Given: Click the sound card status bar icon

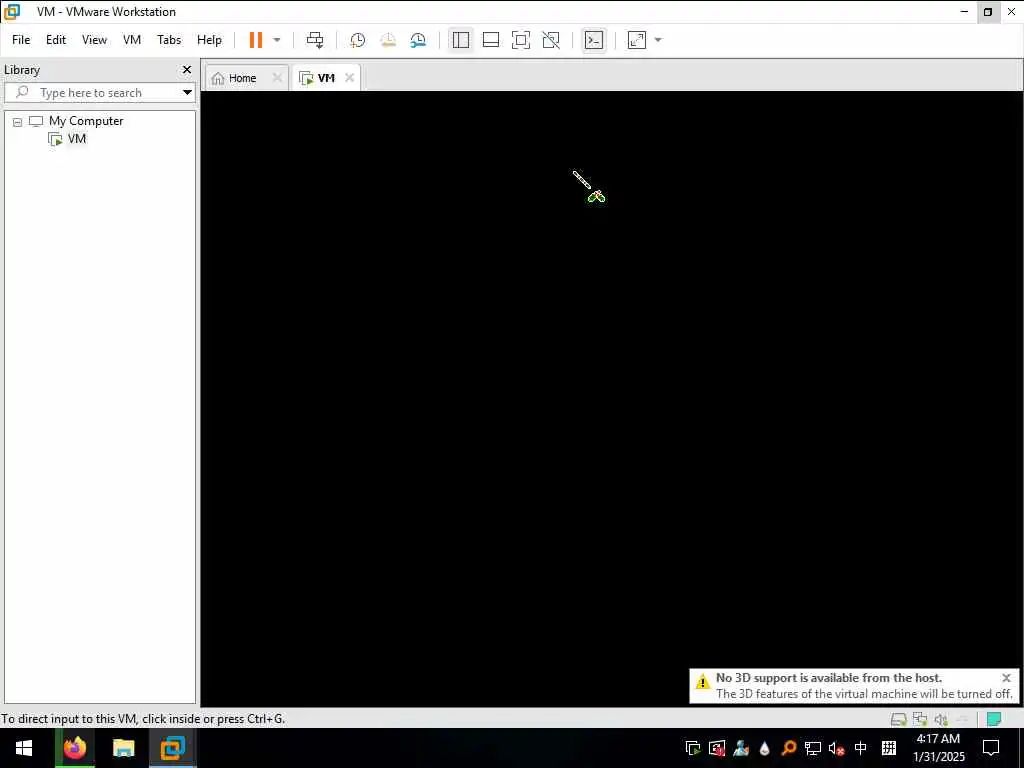Looking at the screenshot, I should (x=941, y=719).
